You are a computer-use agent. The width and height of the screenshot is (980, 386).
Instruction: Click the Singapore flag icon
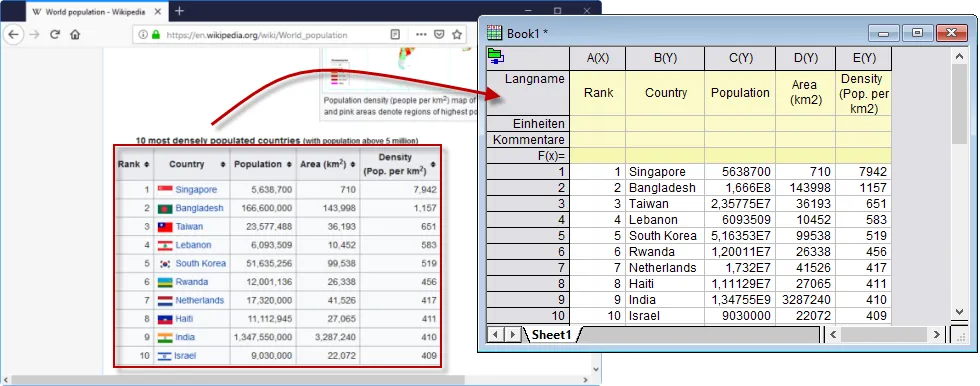pos(165,190)
